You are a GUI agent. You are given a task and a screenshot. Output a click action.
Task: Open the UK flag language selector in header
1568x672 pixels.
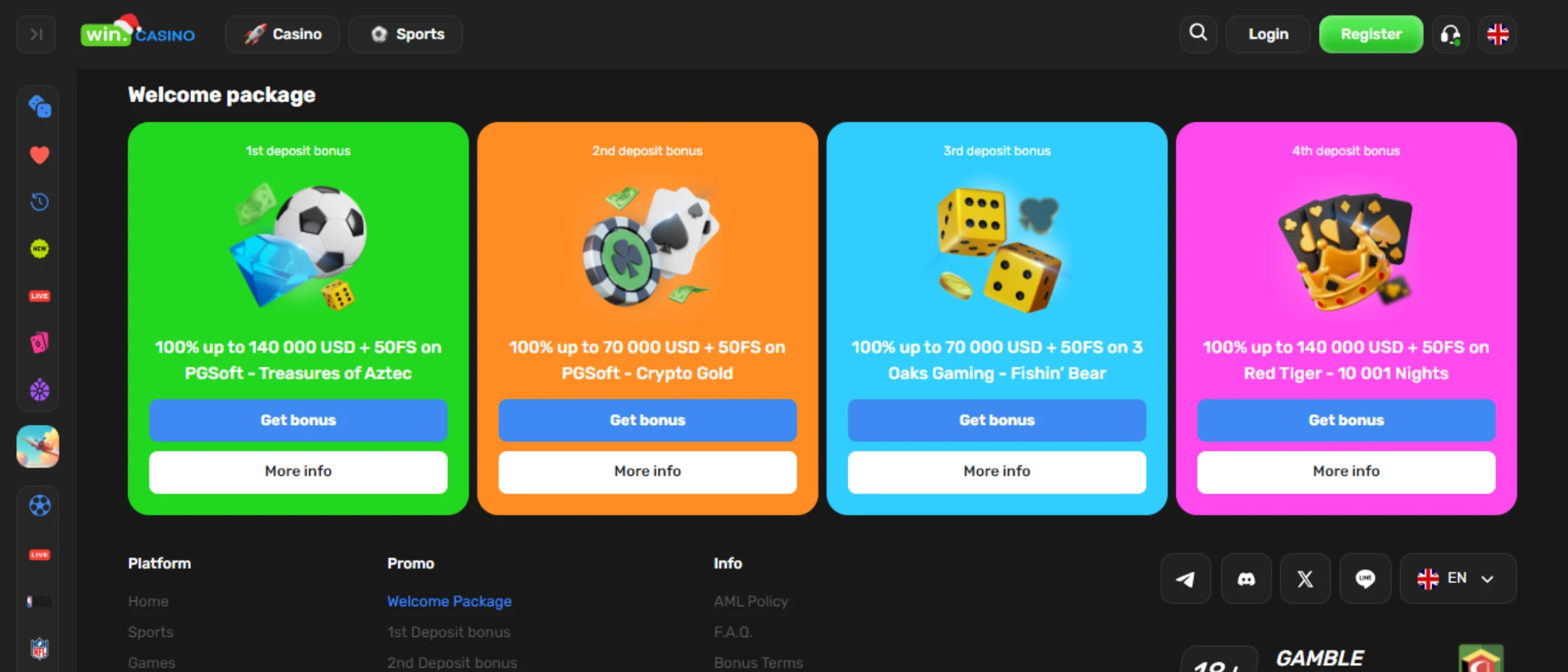tap(1497, 34)
